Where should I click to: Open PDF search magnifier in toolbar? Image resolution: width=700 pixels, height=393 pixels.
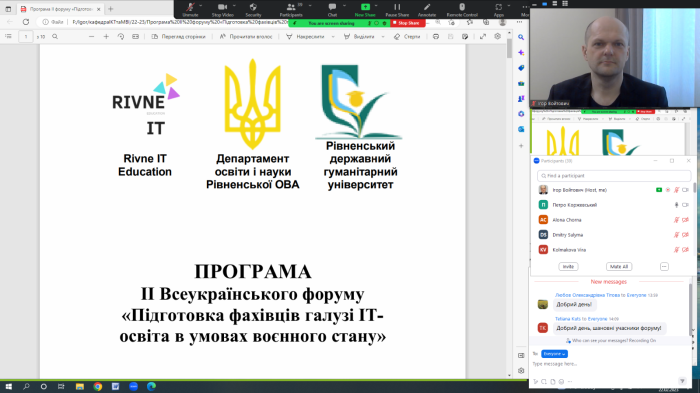click(x=55, y=37)
